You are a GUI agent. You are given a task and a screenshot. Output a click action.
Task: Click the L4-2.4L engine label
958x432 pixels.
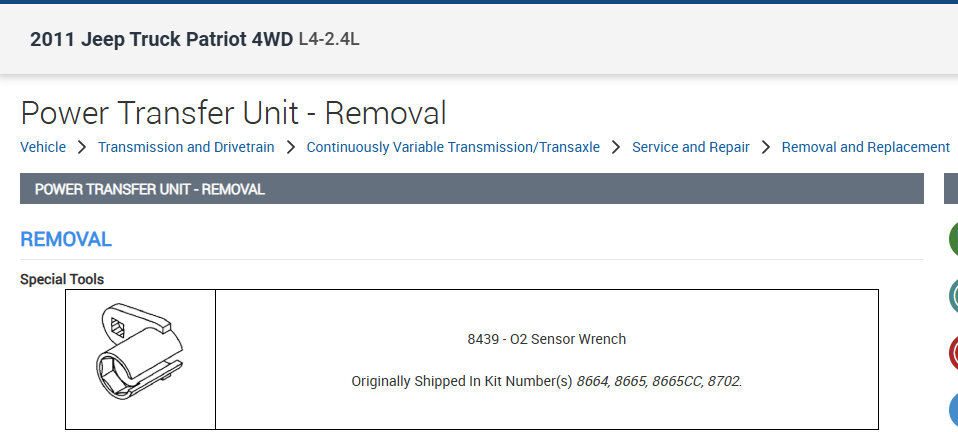[329, 40]
